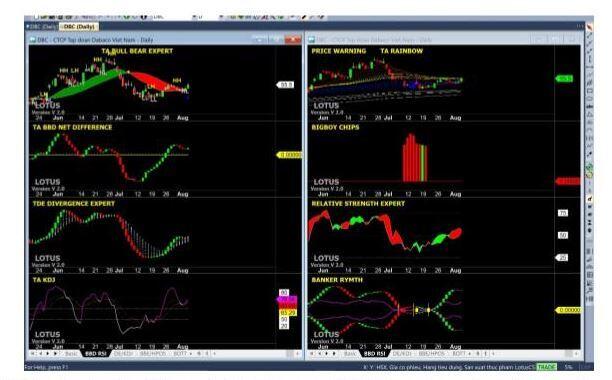Select the red pencil drawing tool
This screenshot has width=612, height=380.
[589, 27]
